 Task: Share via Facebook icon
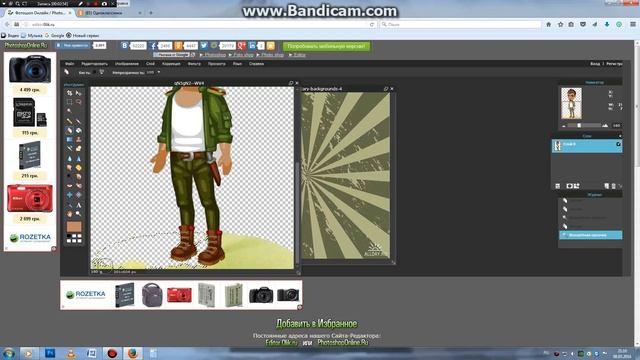coord(153,46)
